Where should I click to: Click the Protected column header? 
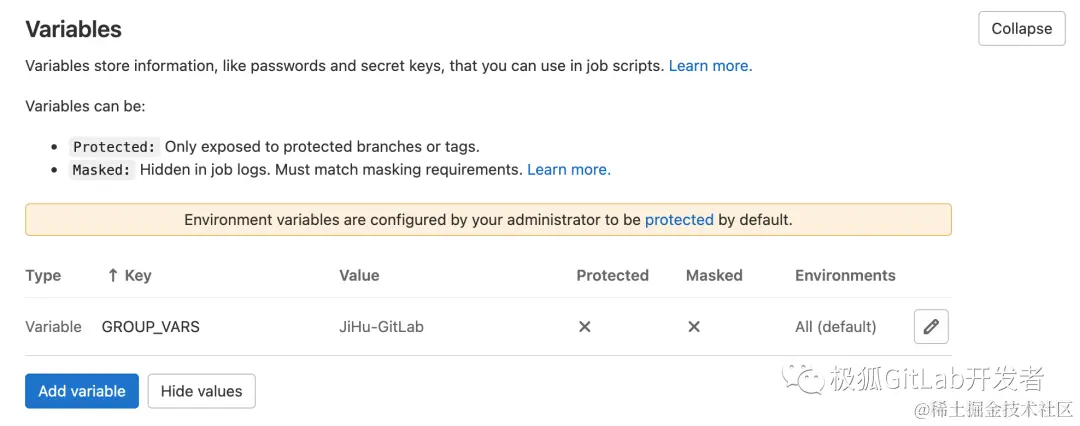pyautogui.click(x=612, y=275)
